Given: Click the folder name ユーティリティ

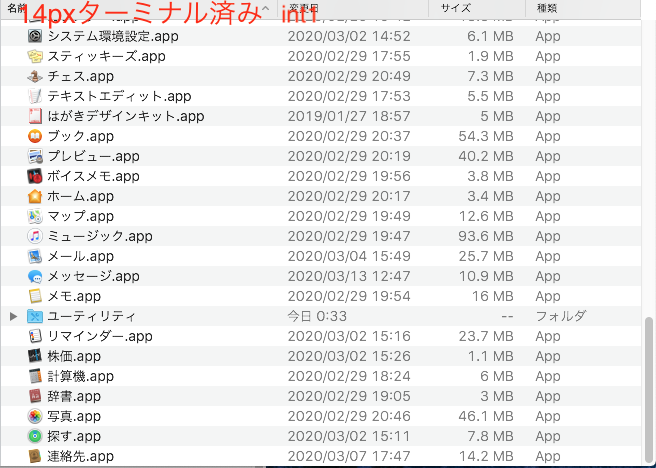Looking at the screenshot, I should (92, 316).
